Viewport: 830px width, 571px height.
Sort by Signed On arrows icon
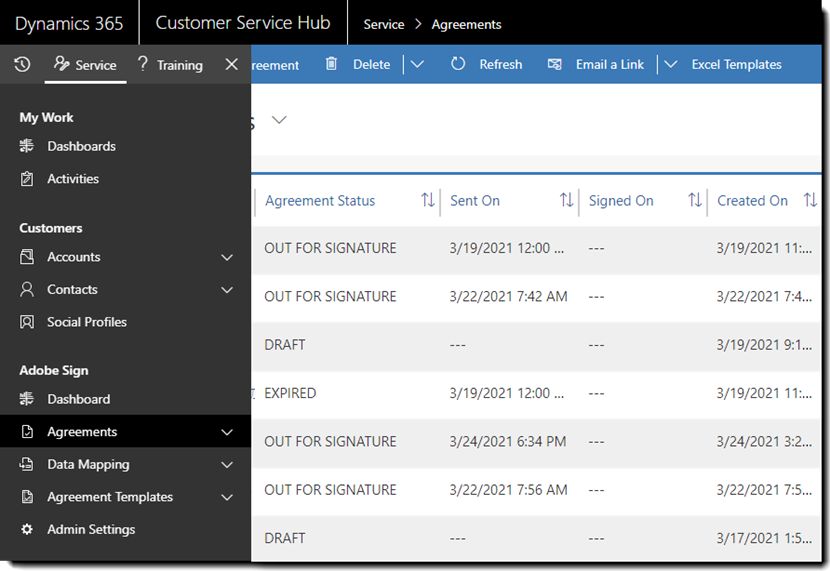(x=694, y=200)
